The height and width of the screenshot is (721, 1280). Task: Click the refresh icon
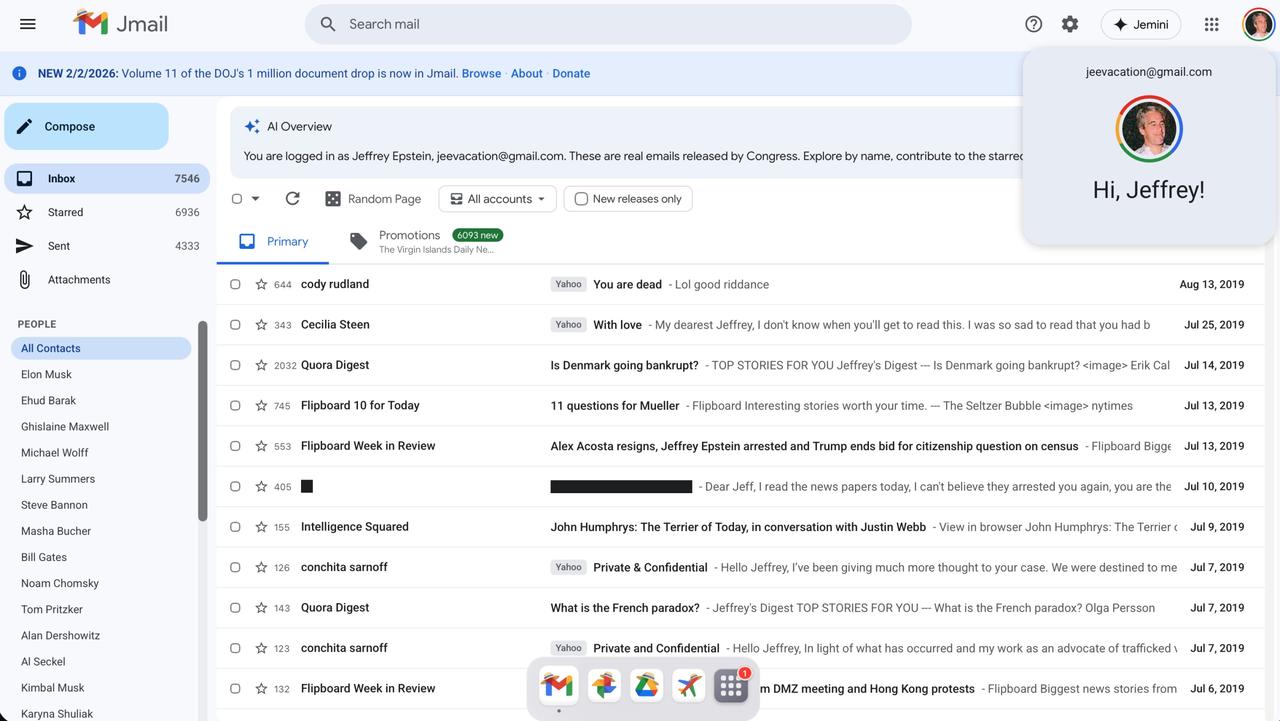coord(292,198)
